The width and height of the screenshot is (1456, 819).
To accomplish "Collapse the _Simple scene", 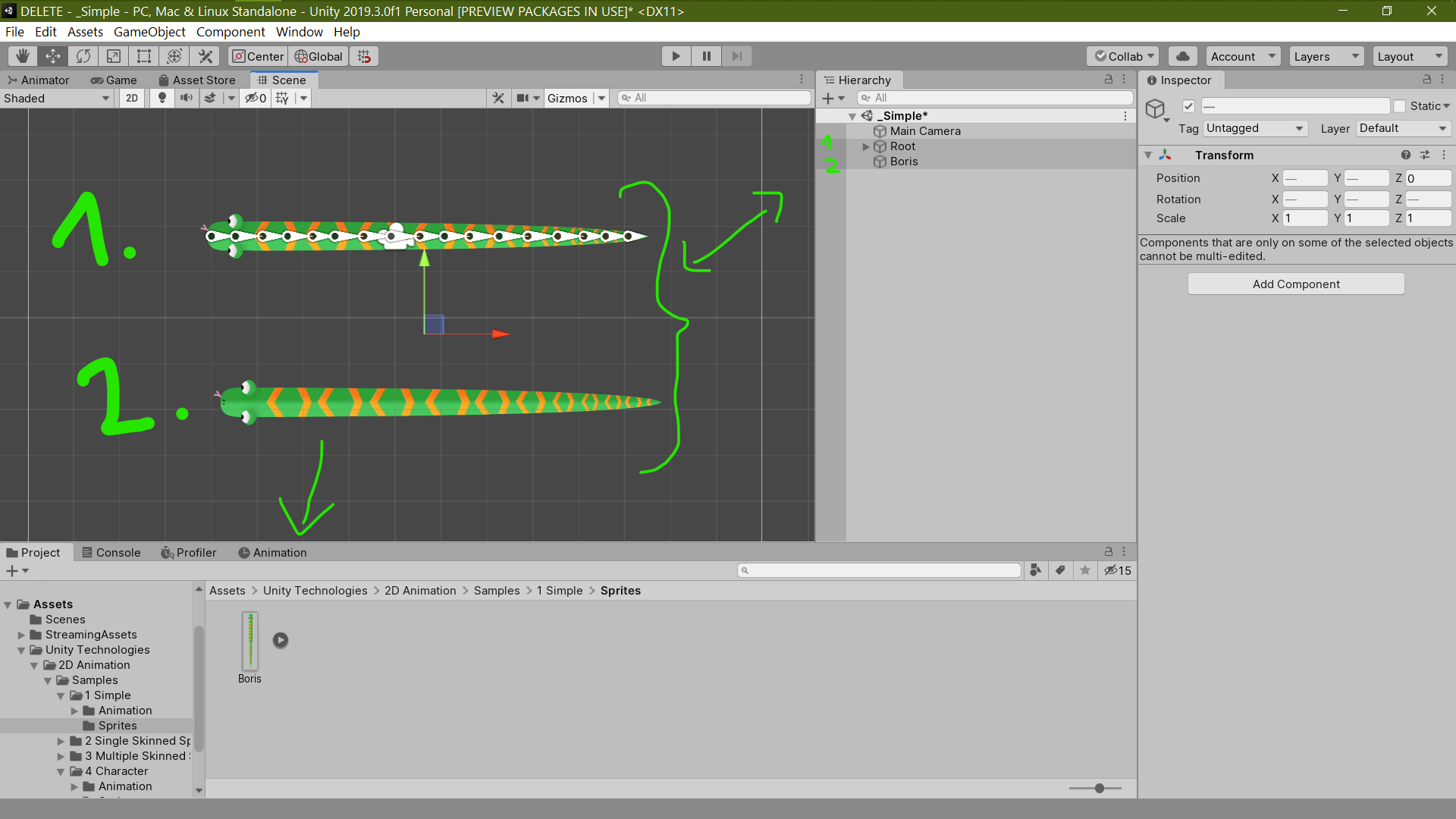I will (x=852, y=116).
